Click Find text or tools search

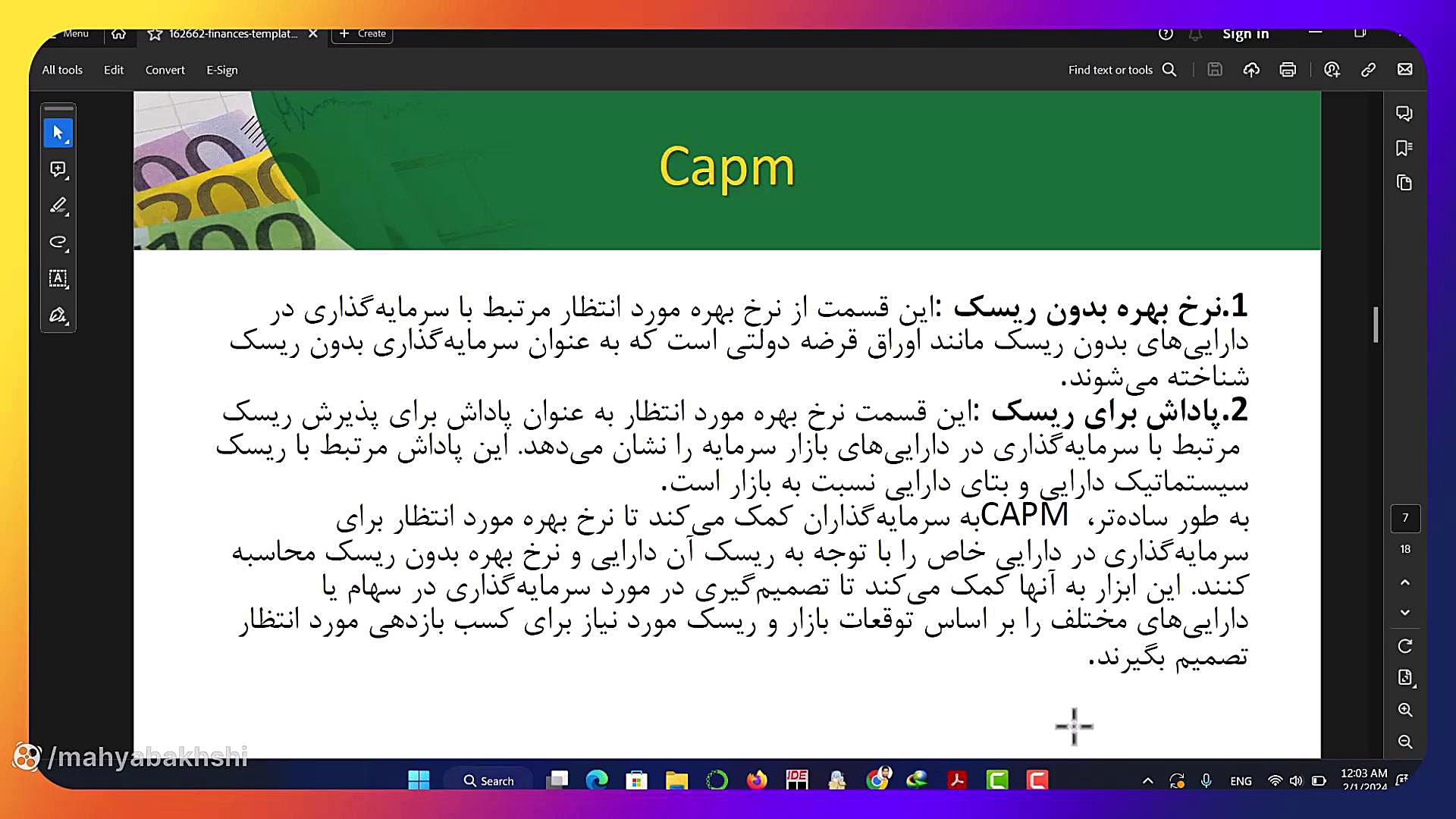click(x=1122, y=70)
